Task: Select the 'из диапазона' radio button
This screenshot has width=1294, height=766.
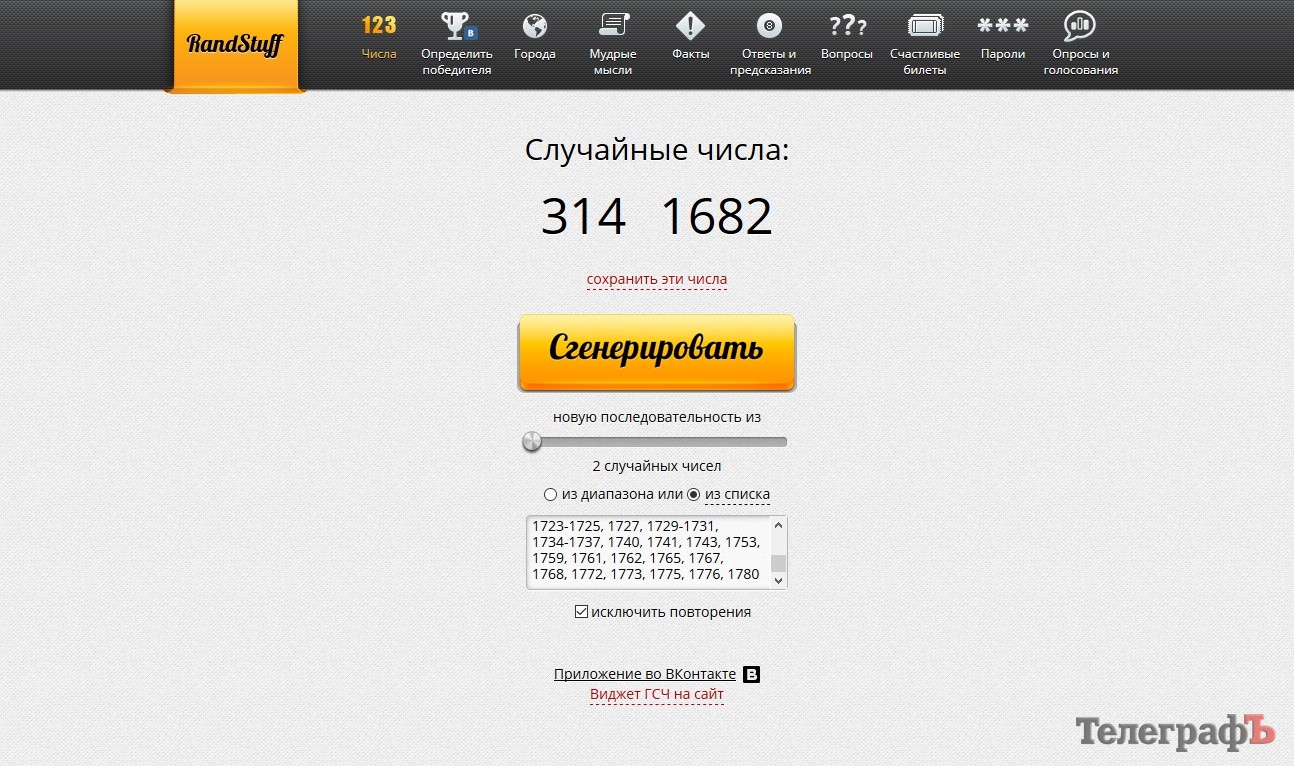Action: pyautogui.click(x=550, y=494)
